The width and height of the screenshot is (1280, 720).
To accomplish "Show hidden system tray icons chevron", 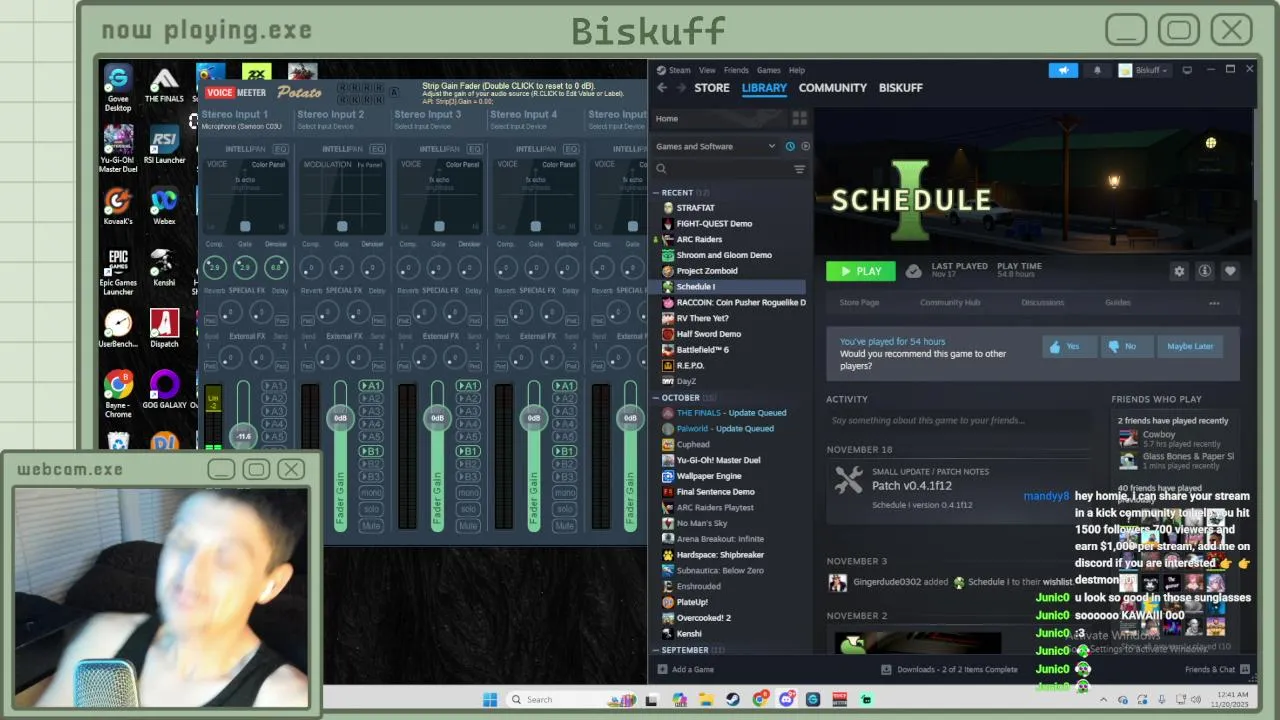I will point(1104,699).
